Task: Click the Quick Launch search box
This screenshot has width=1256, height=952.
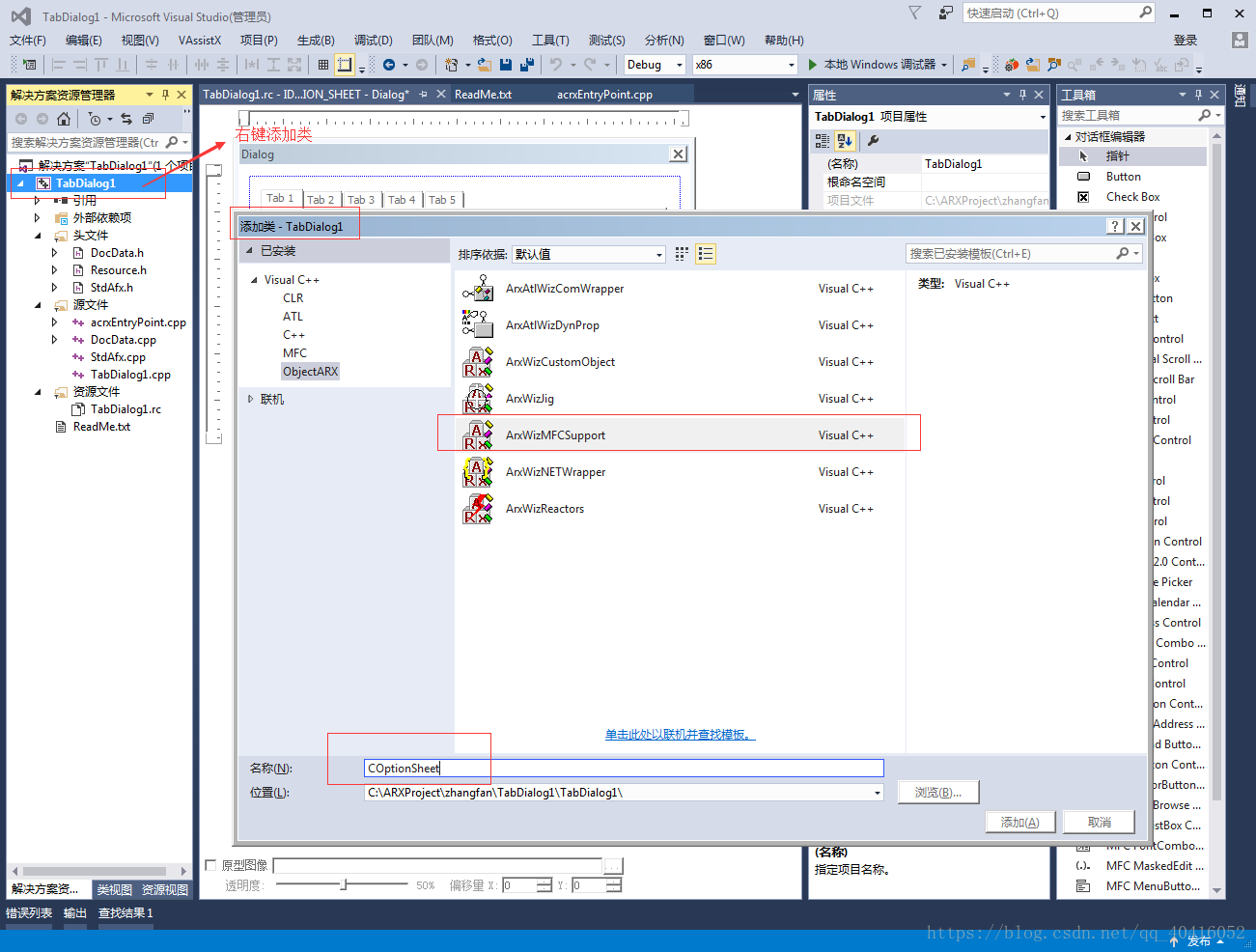Action: click(x=1059, y=13)
